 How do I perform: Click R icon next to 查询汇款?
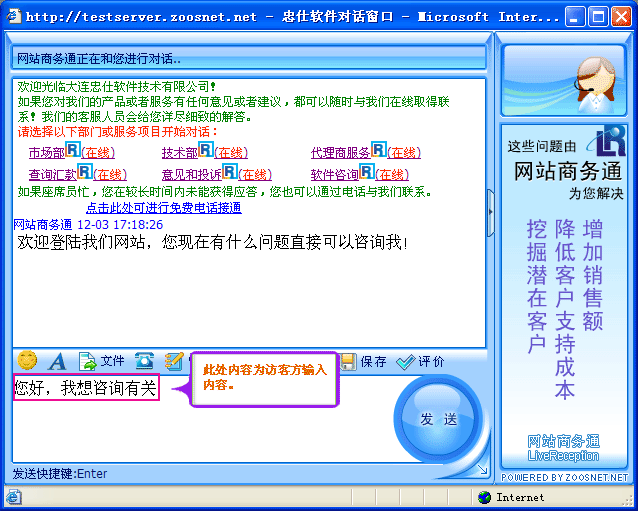85,171
